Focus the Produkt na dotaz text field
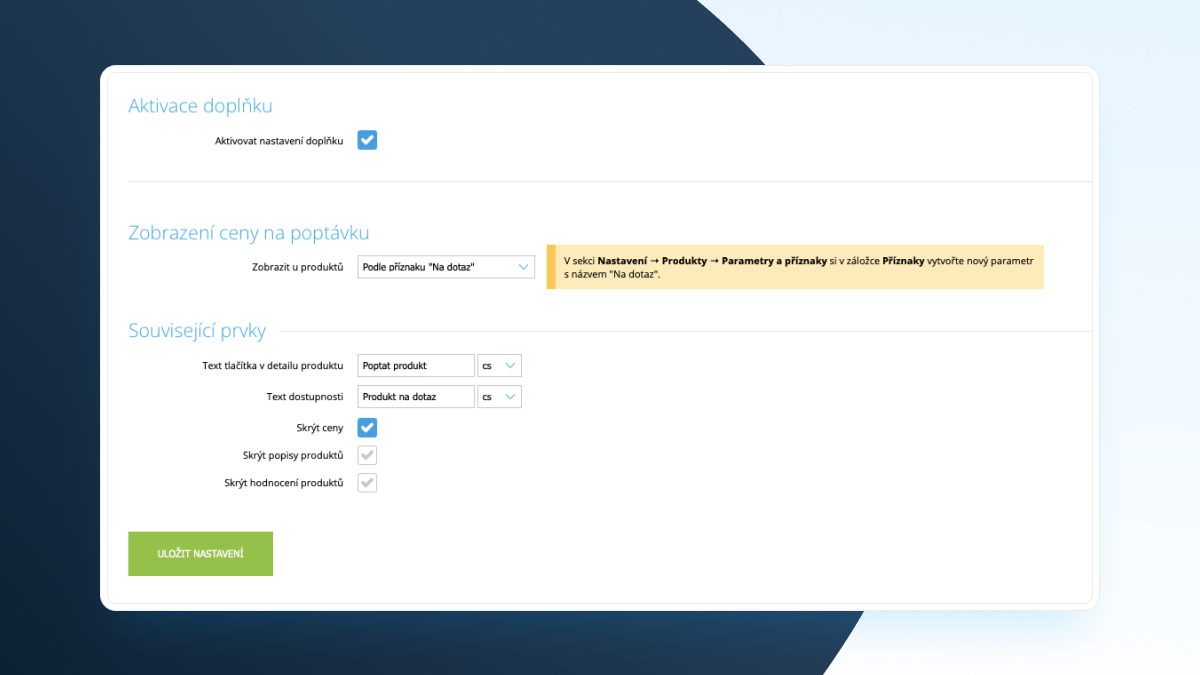1200x675 pixels. (416, 397)
